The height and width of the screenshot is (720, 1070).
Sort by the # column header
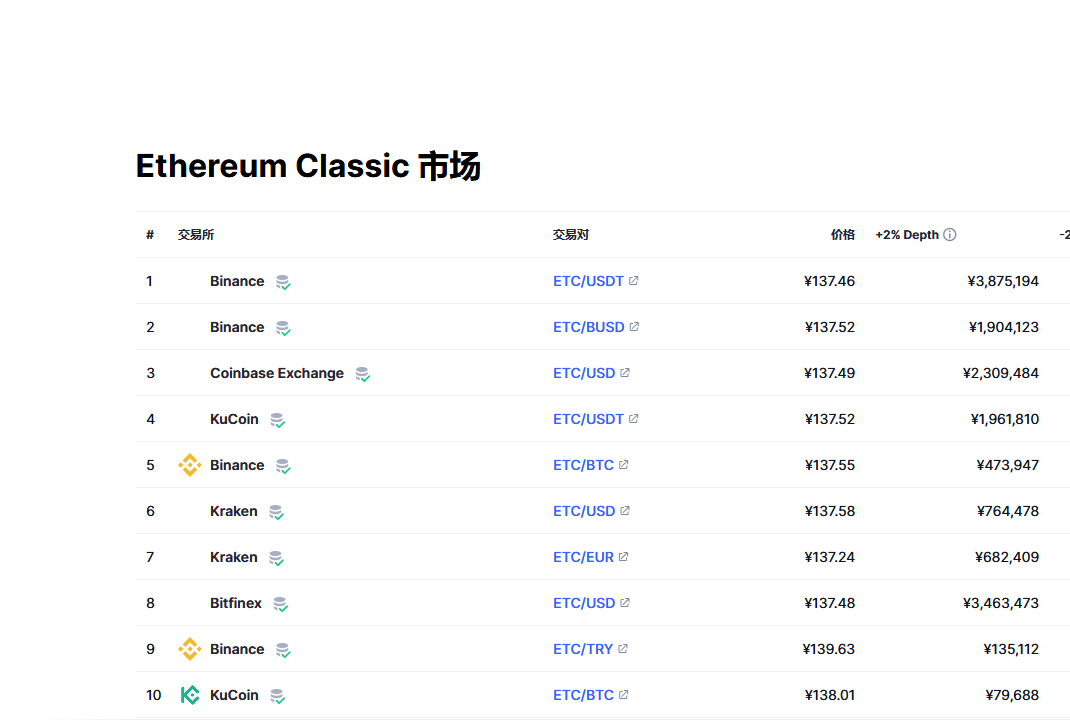150,235
